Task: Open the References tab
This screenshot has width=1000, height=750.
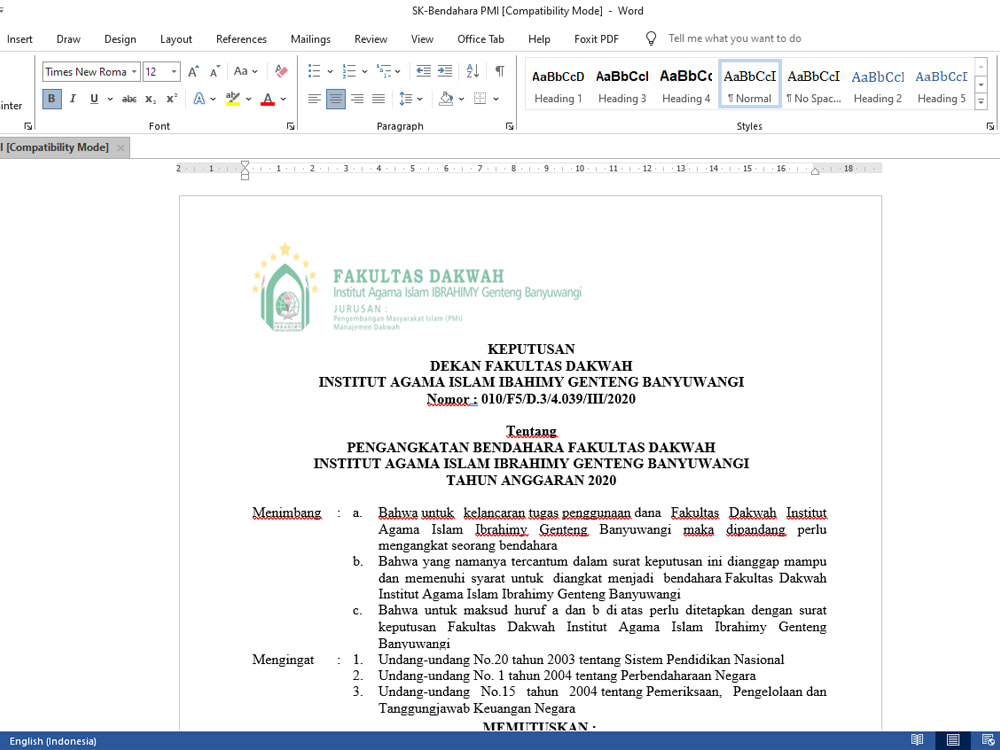Action: (x=241, y=39)
